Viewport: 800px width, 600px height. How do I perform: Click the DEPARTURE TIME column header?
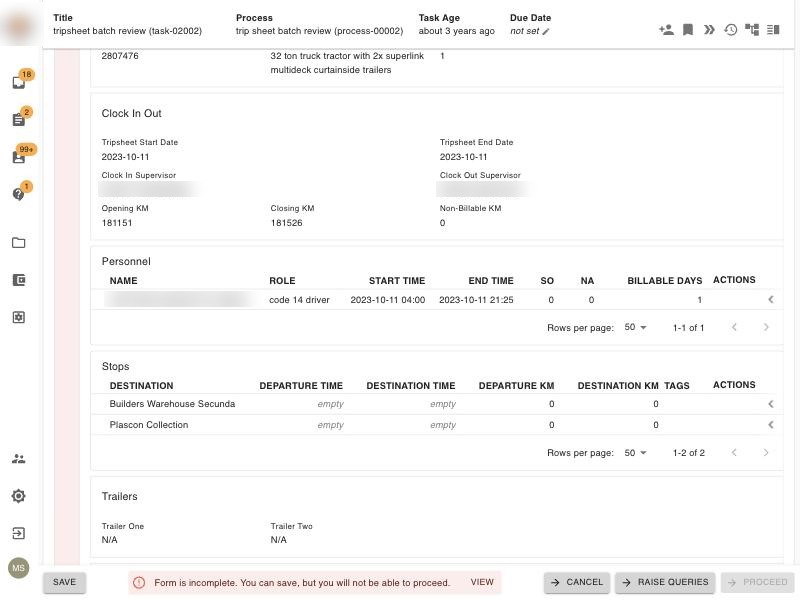(301, 386)
